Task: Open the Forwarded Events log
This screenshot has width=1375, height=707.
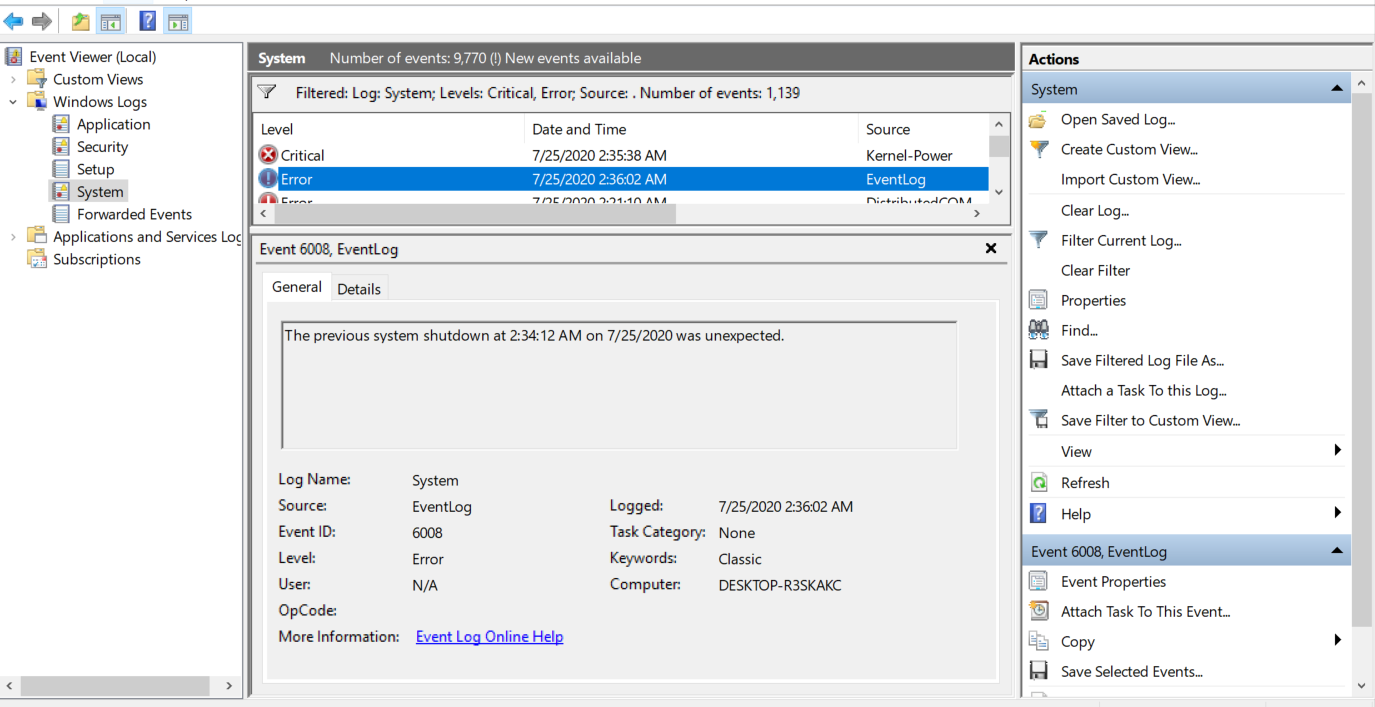Action: click(134, 214)
